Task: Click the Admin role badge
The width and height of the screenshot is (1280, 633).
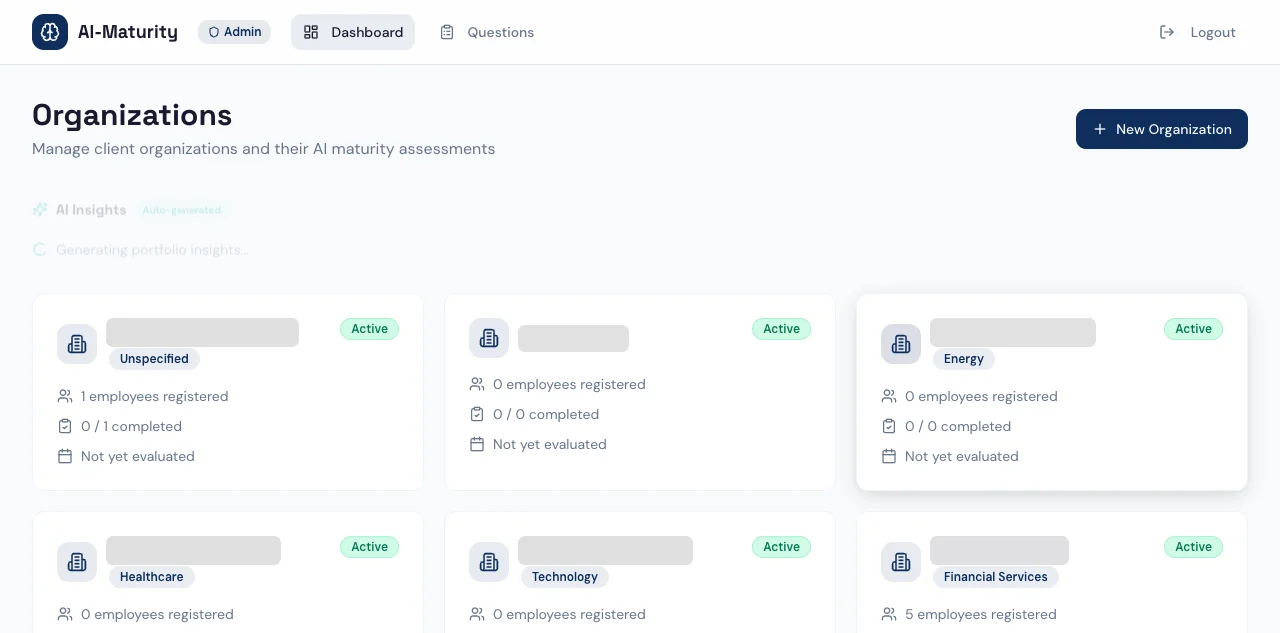Action: [x=235, y=32]
